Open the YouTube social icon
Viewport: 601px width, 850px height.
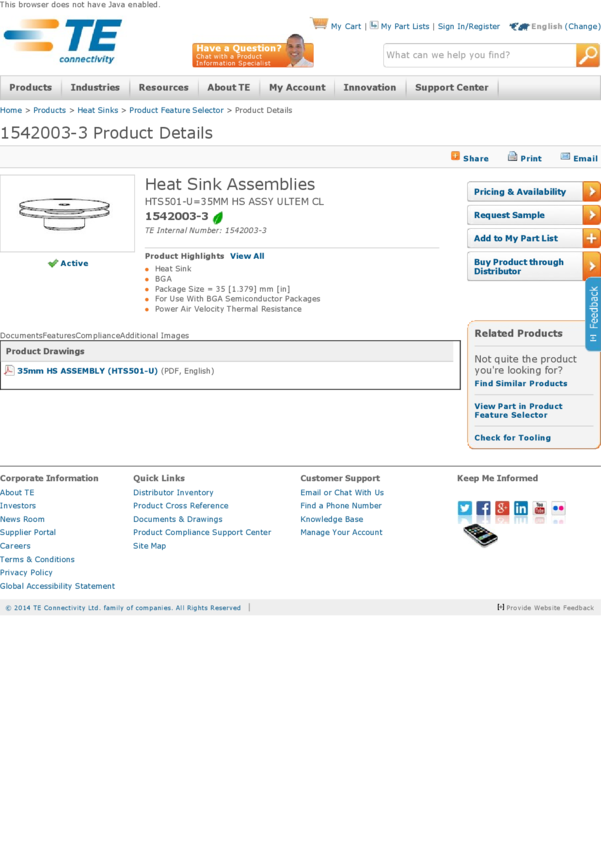[540, 508]
